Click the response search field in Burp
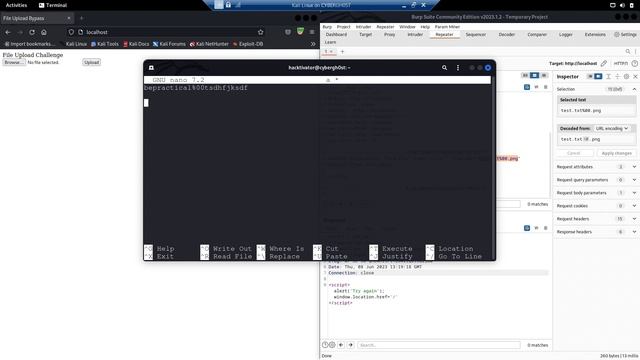Screen dimensions: 640x360 point(439,345)
